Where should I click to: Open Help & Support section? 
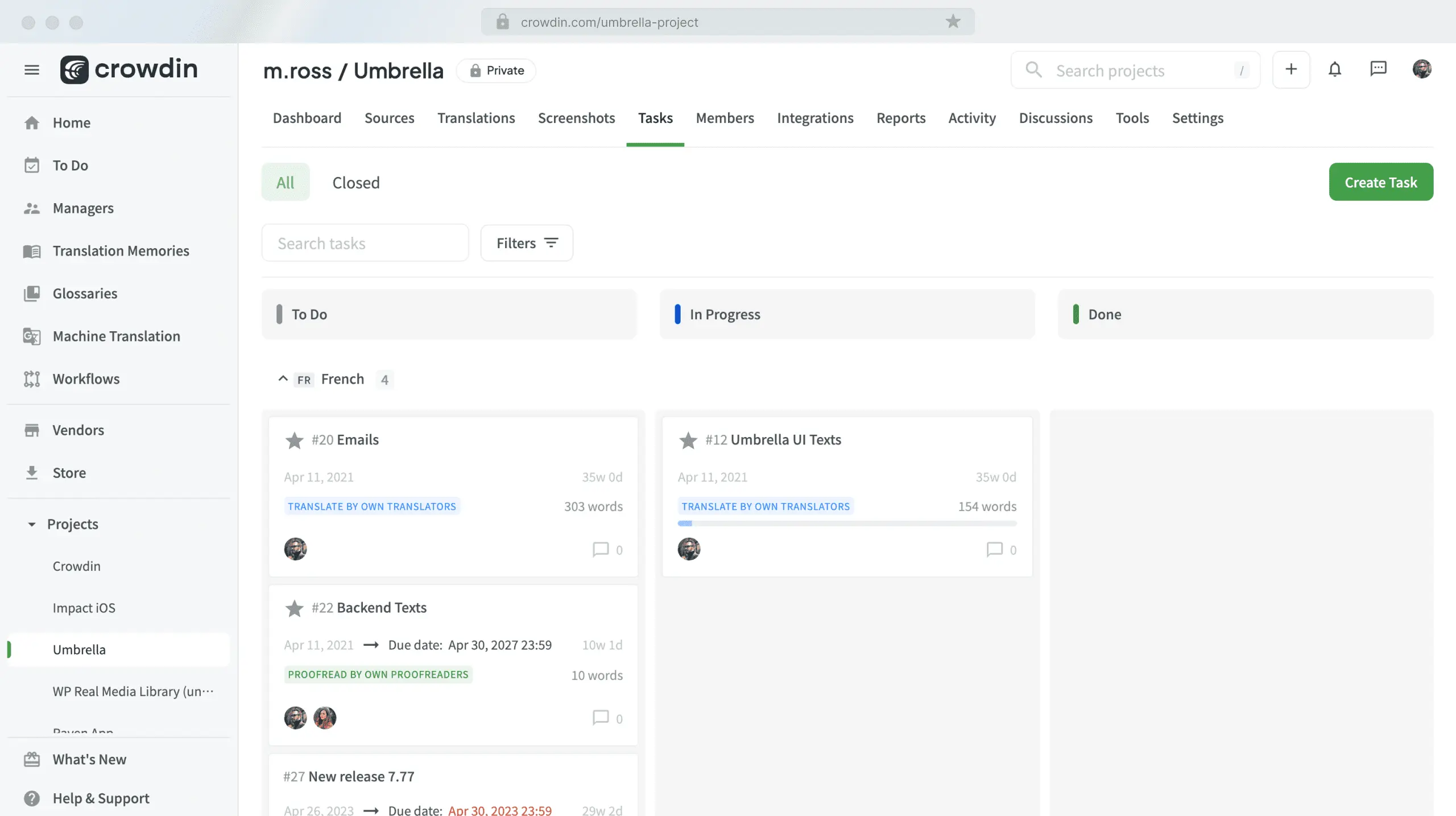click(101, 798)
